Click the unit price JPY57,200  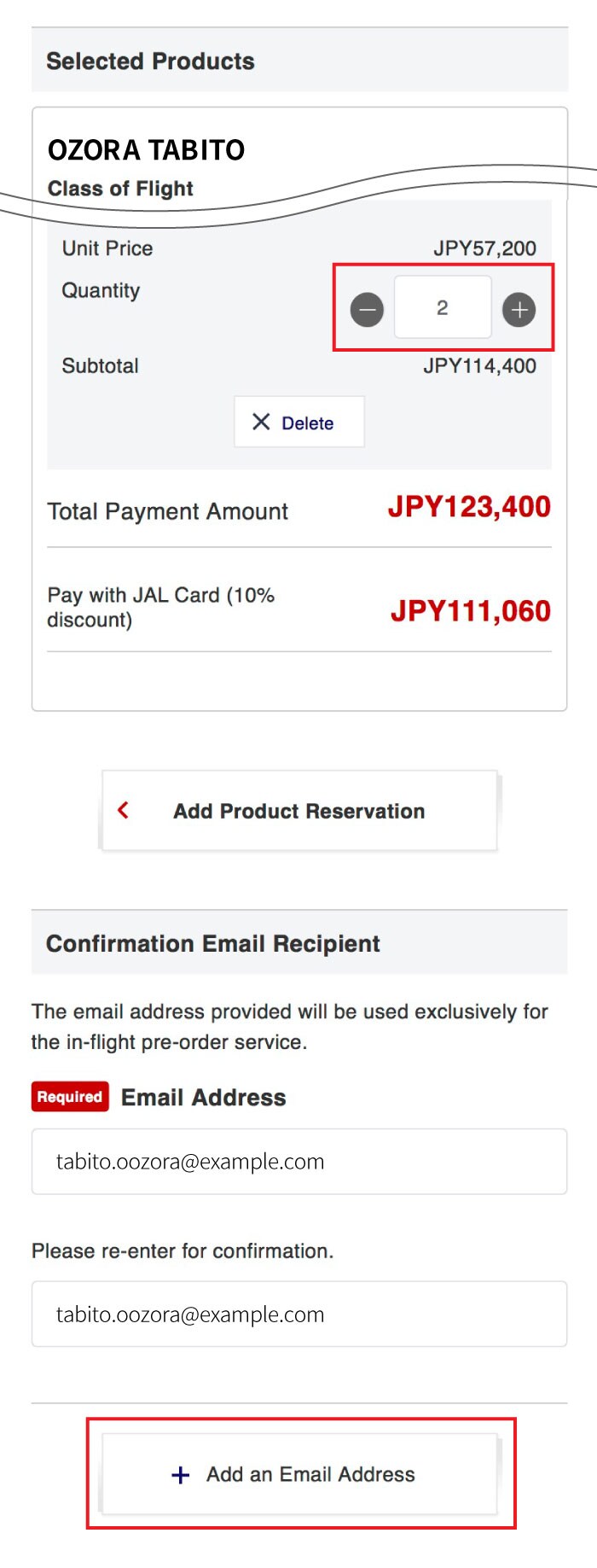(484, 248)
